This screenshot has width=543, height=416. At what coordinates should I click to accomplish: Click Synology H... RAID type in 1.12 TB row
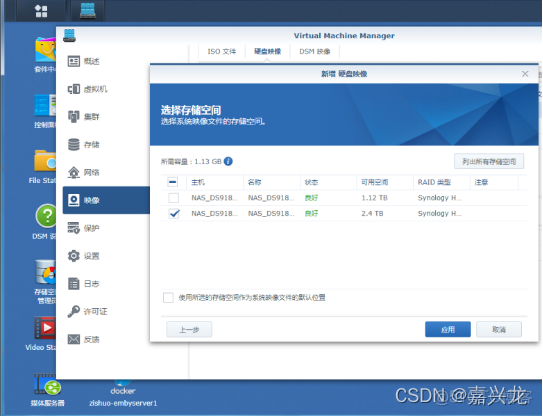click(439, 198)
